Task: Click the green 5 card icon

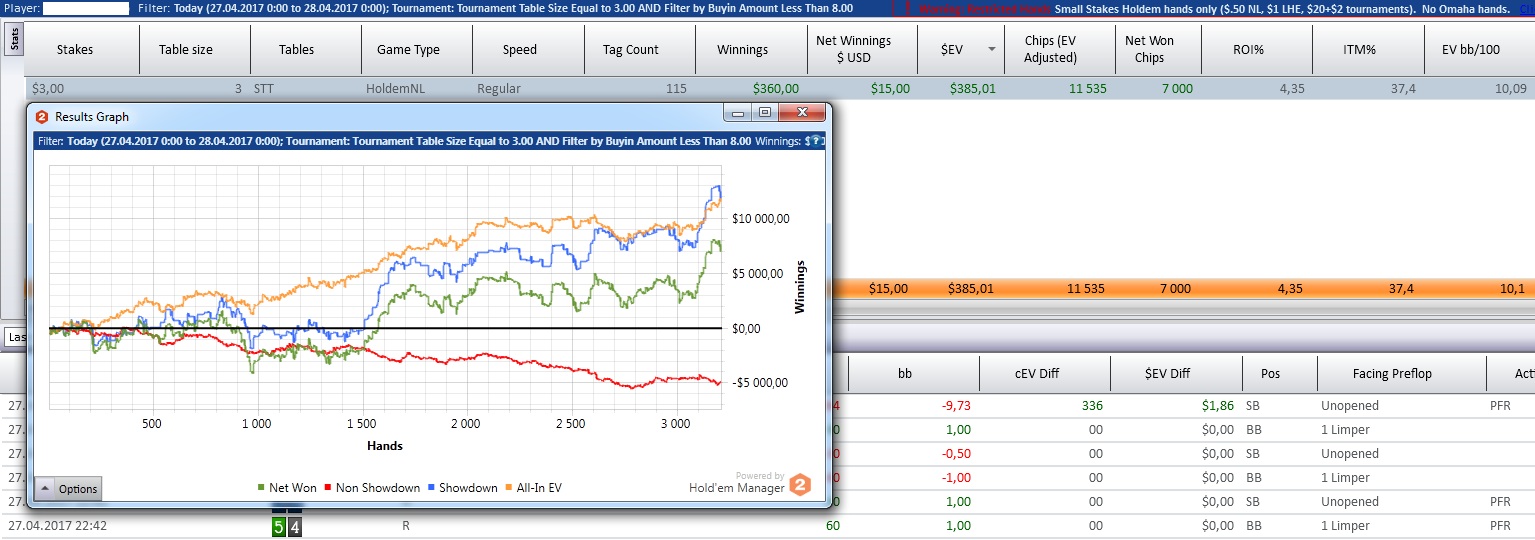Action: pyautogui.click(x=278, y=525)
